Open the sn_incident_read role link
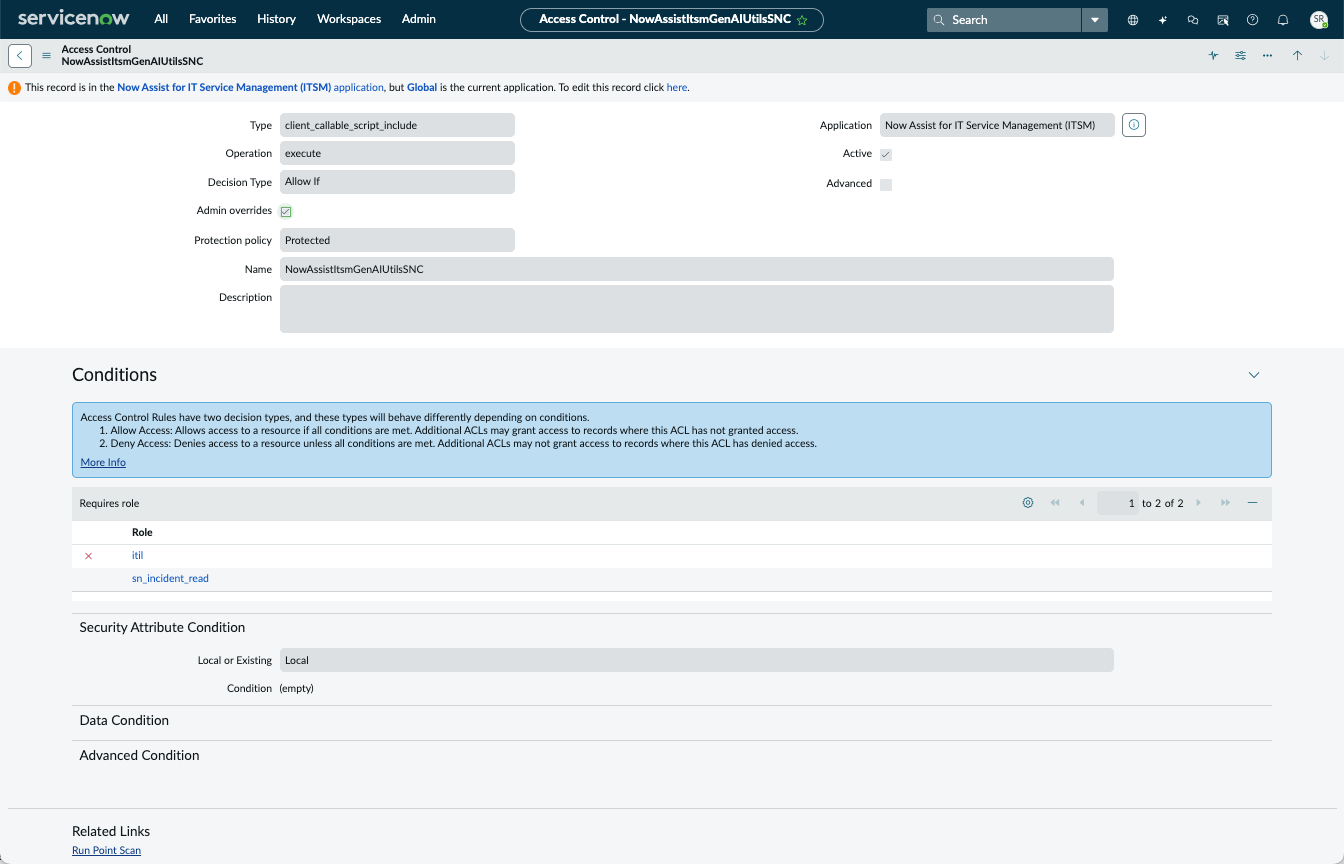1344x864 pixels. pyautogui.click(x=170, y=579)
